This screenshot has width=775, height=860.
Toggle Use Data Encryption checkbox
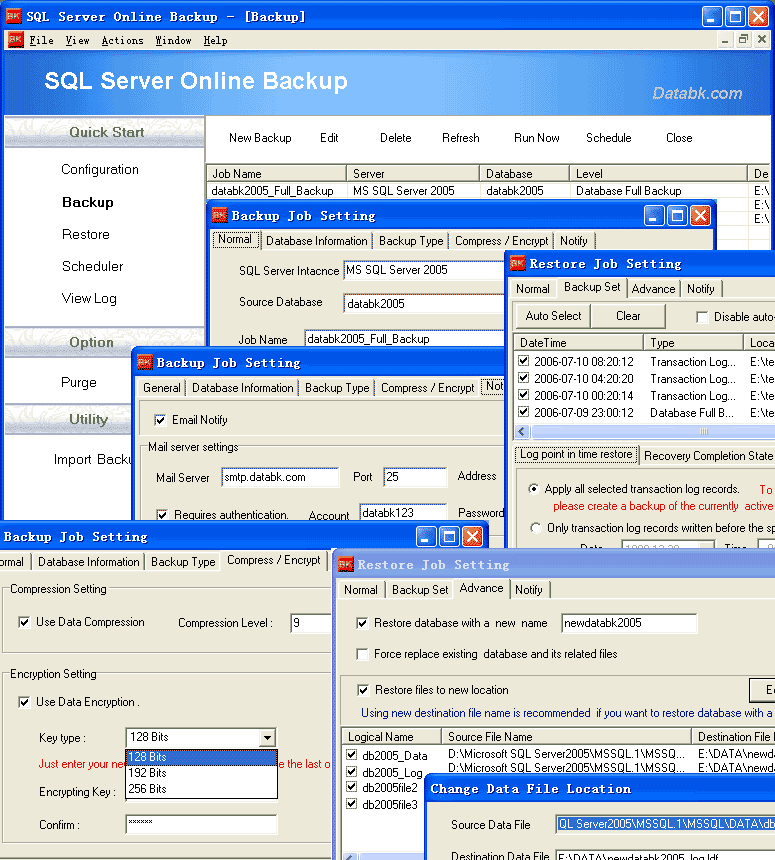[24, 702]
